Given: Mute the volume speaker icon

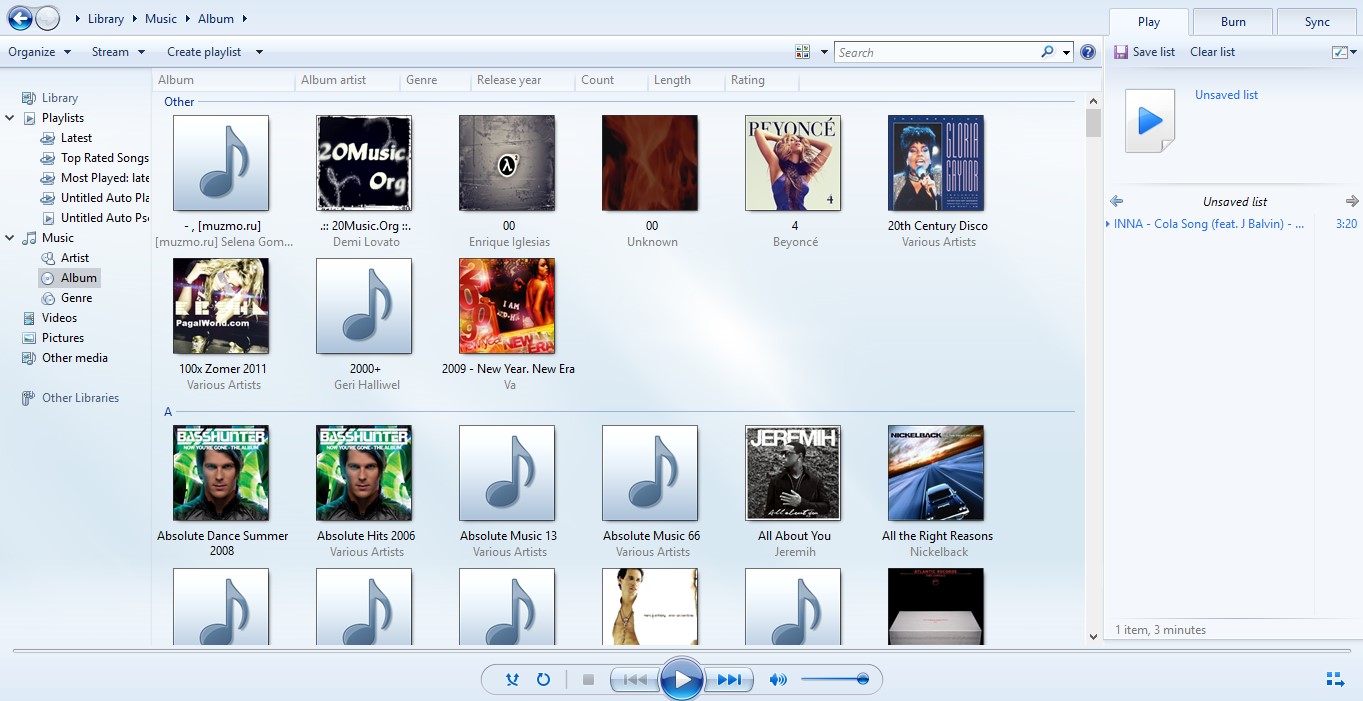Looking at the screenshot, I should [x=778, y=680].
